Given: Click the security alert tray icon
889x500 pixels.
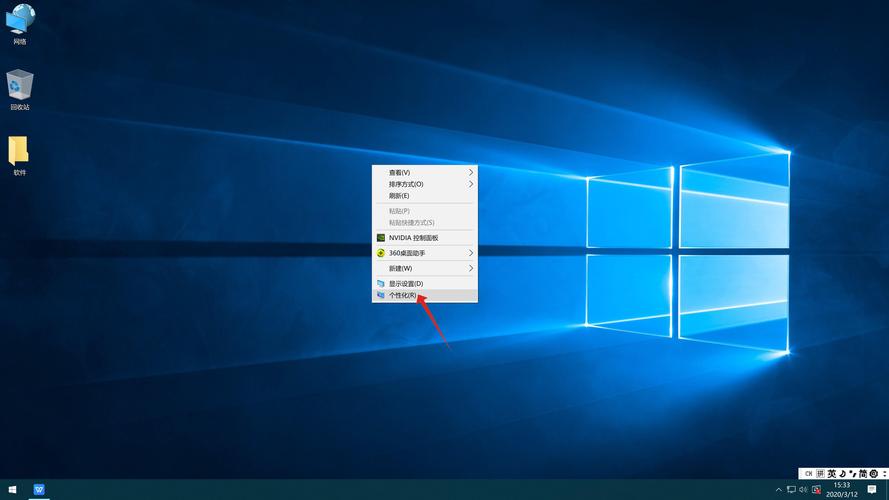Looking at the screenshot, I should click(816, 490).
